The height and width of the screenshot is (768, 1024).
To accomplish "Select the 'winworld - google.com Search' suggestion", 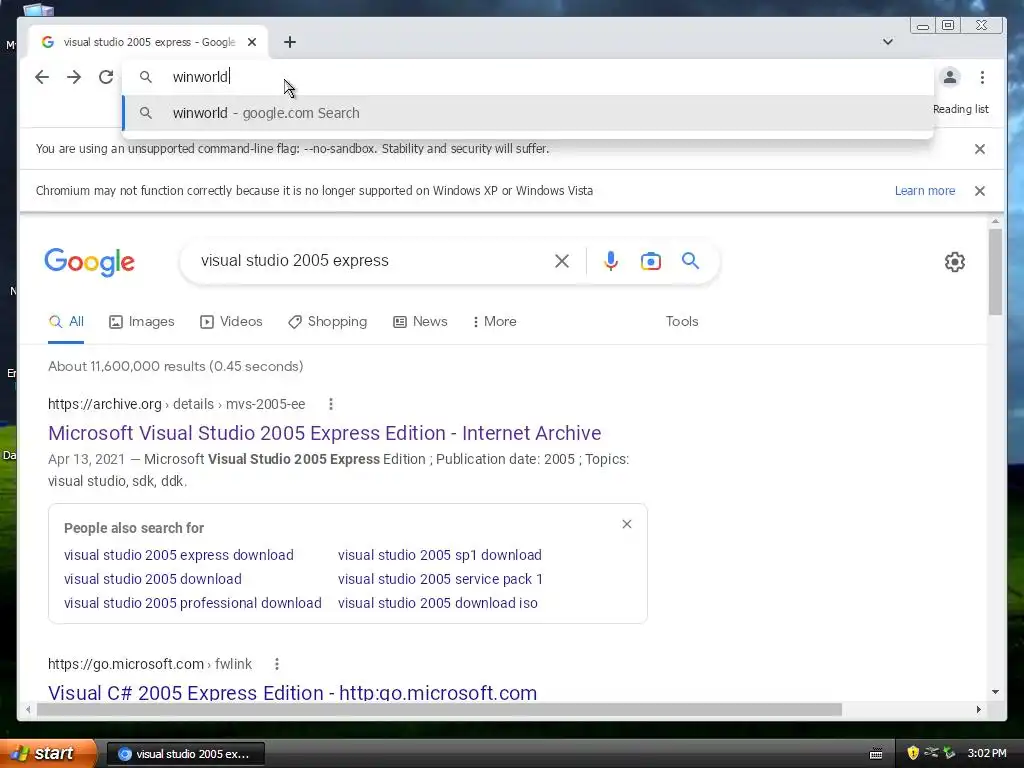I will point(528,113).
